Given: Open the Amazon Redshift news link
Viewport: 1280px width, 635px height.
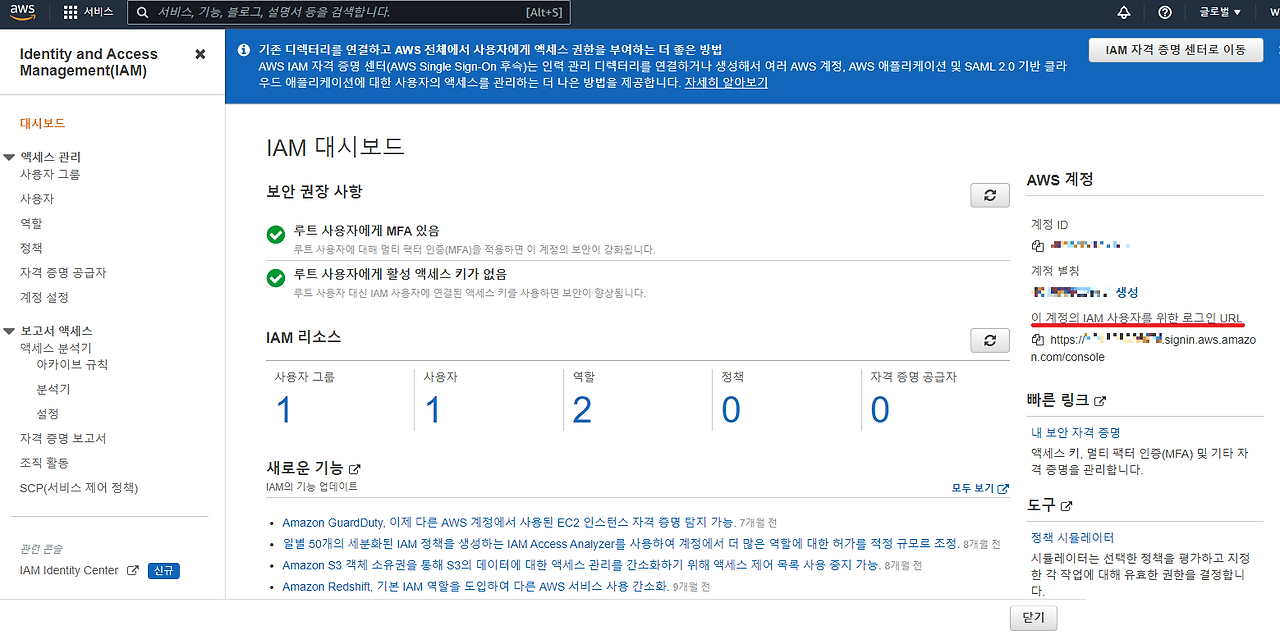Looking at the screenshot, I should pos(474,587).
